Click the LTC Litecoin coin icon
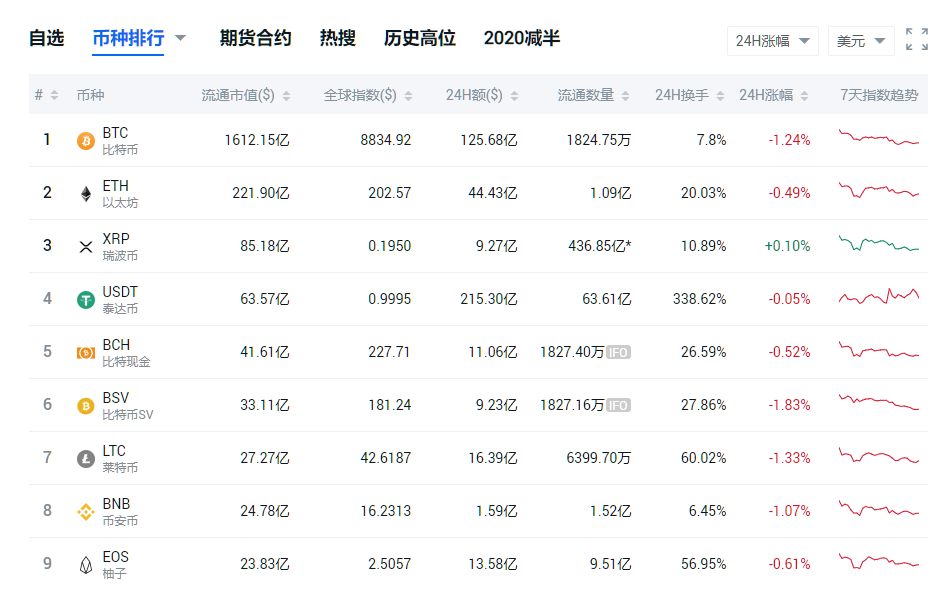 point(86,458)
